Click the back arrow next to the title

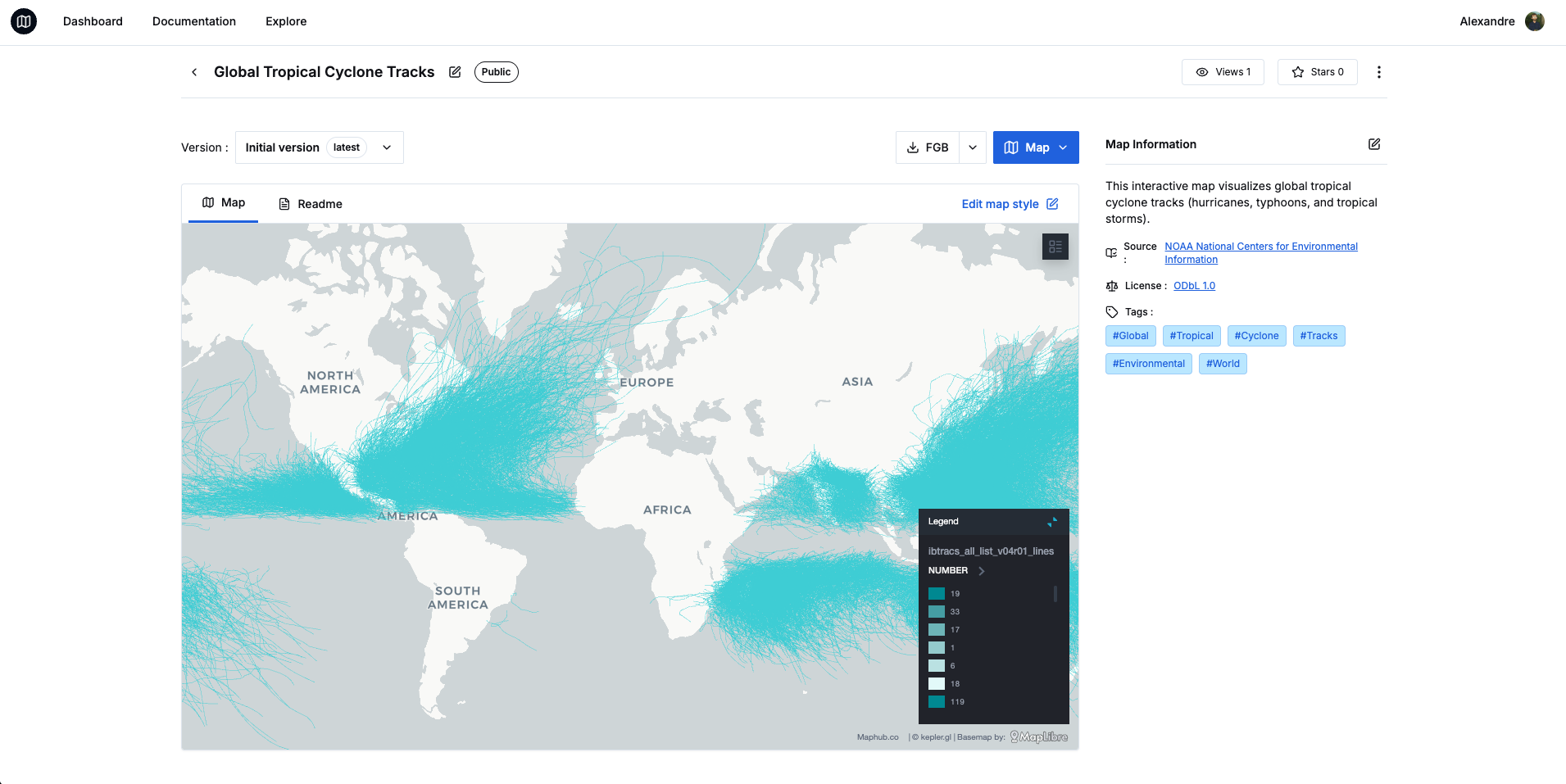[x=194, y=72]
